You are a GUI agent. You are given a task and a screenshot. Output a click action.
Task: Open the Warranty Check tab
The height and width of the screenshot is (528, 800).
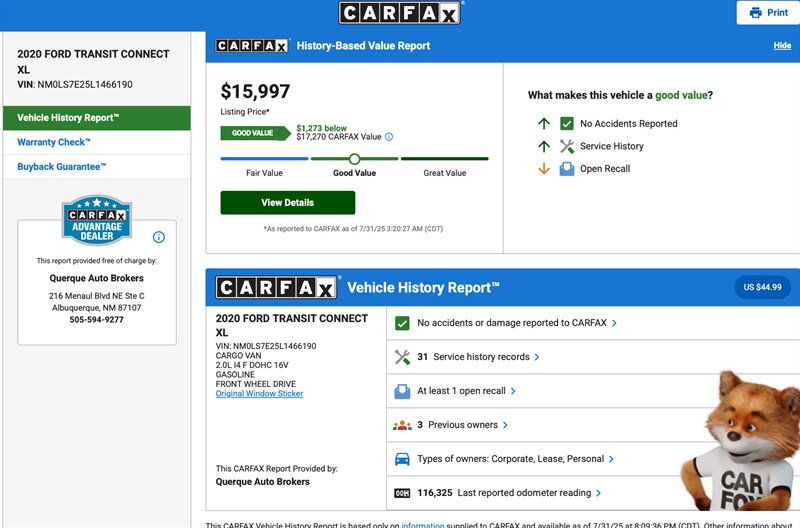click(53, 142)
